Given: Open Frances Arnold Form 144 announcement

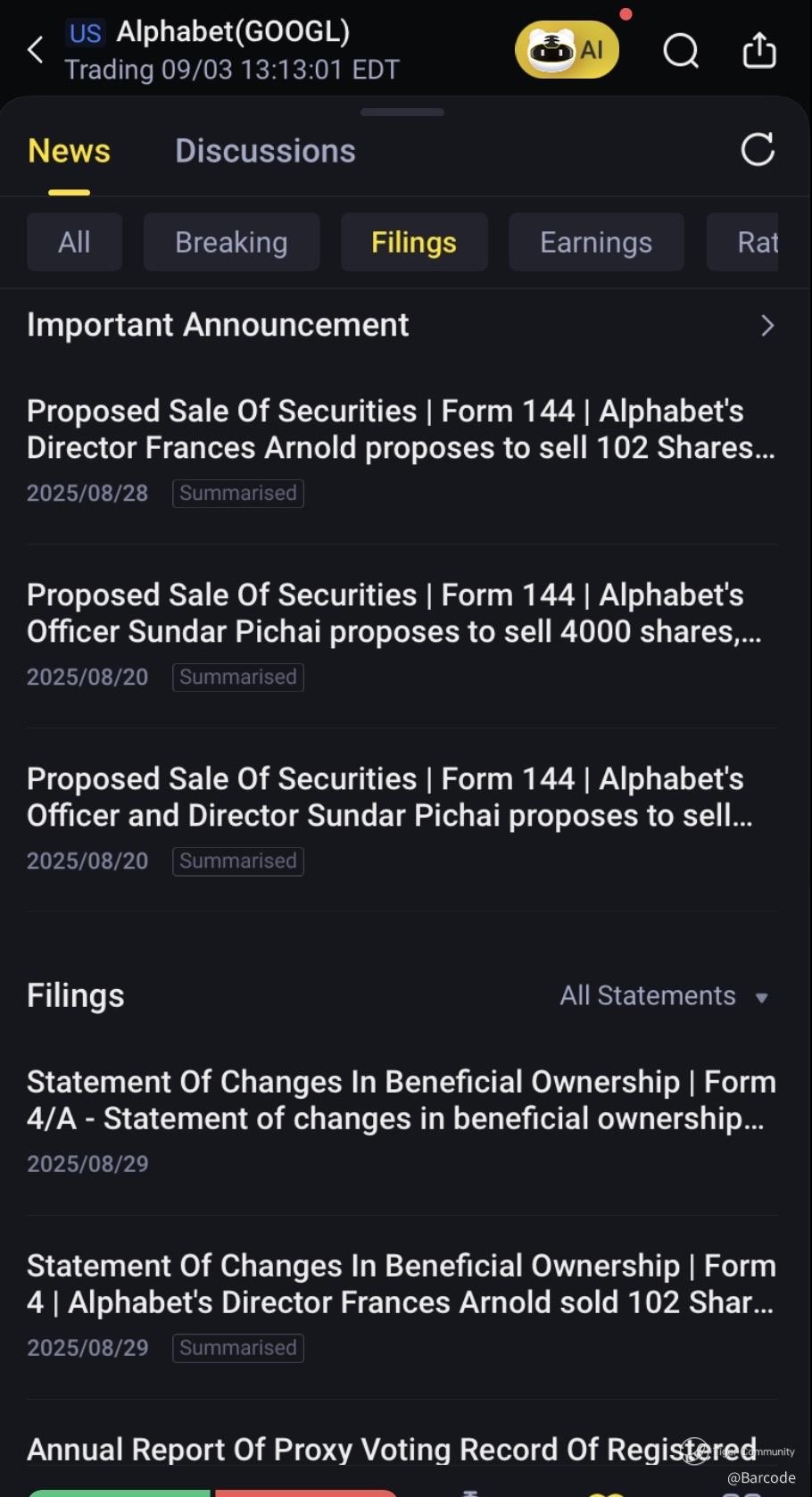Looking at the screenshot, I should tap(401, 429).
